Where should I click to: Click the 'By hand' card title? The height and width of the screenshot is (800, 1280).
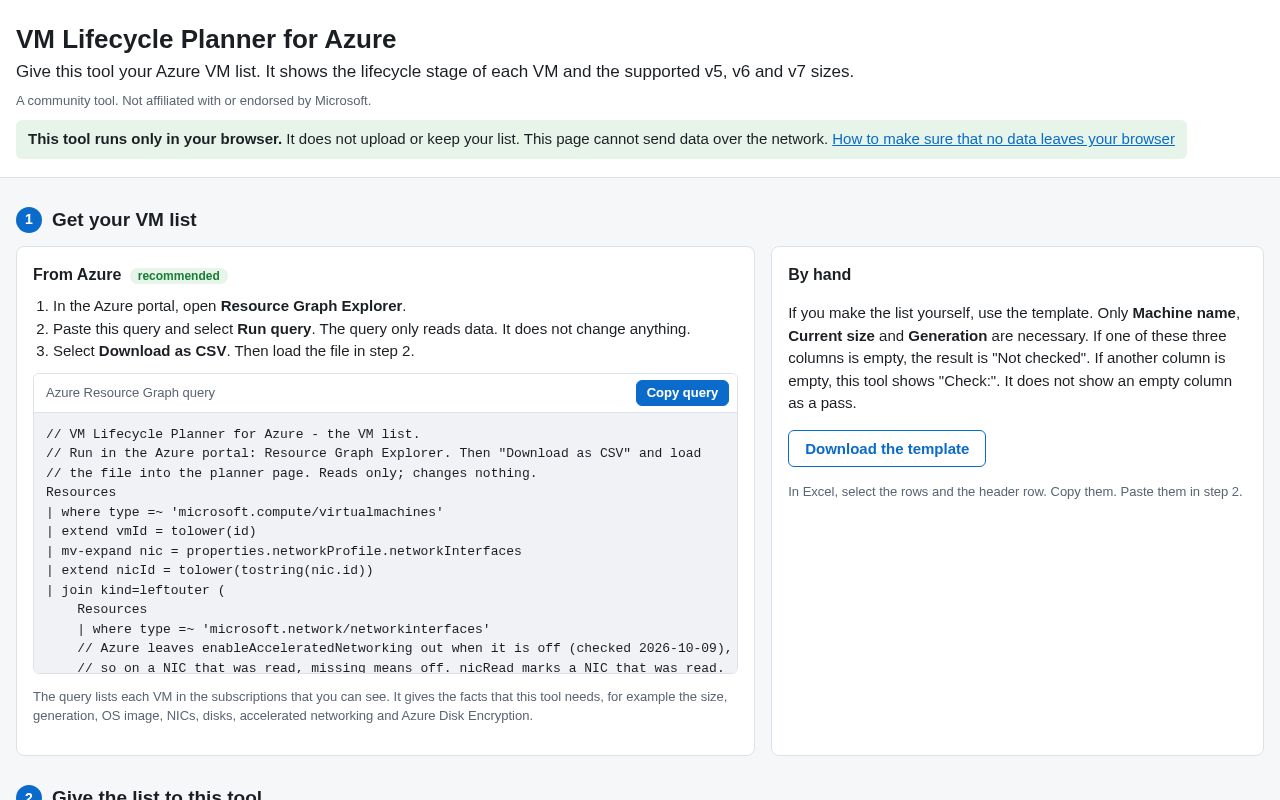click(820, 275)
